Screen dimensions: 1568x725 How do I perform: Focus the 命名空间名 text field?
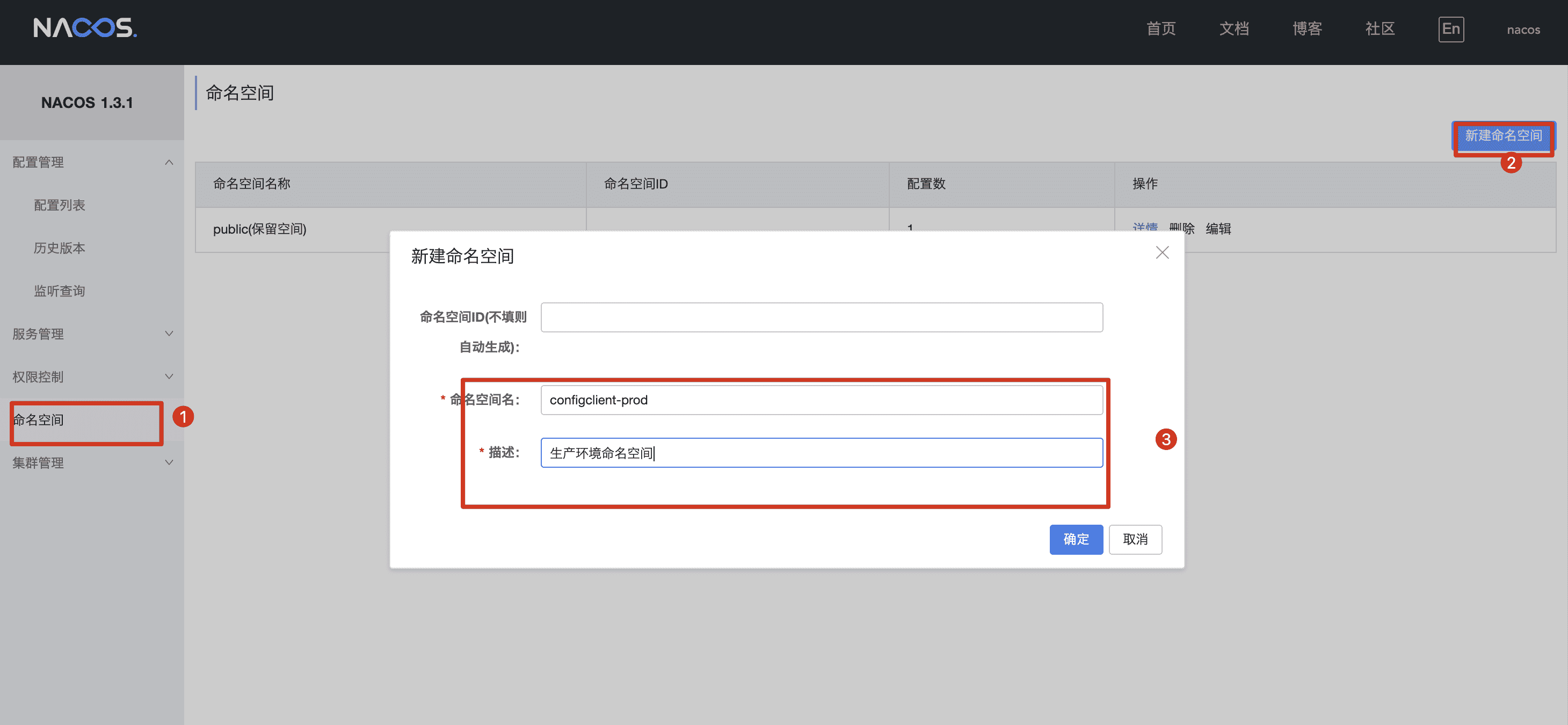point(821,400)
